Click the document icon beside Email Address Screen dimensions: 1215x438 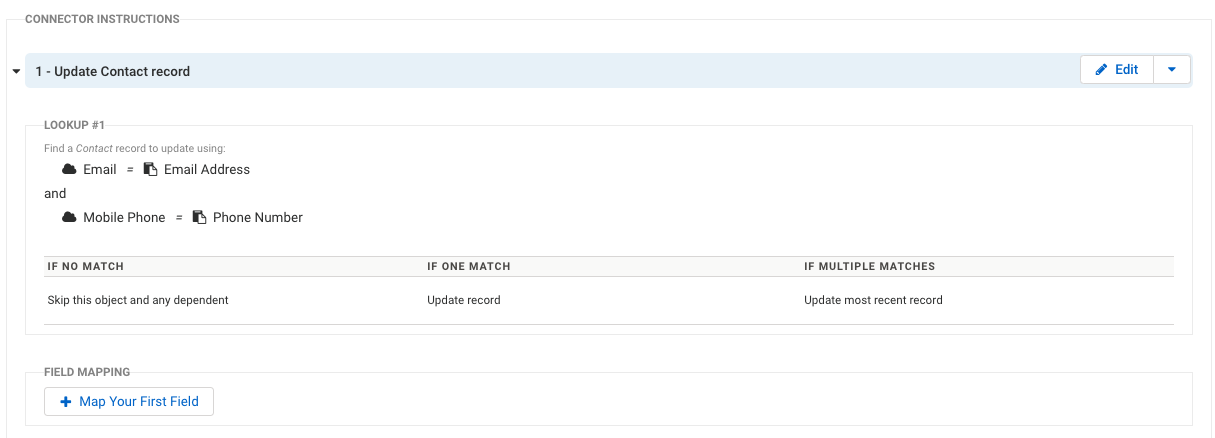tap(150, 169)
